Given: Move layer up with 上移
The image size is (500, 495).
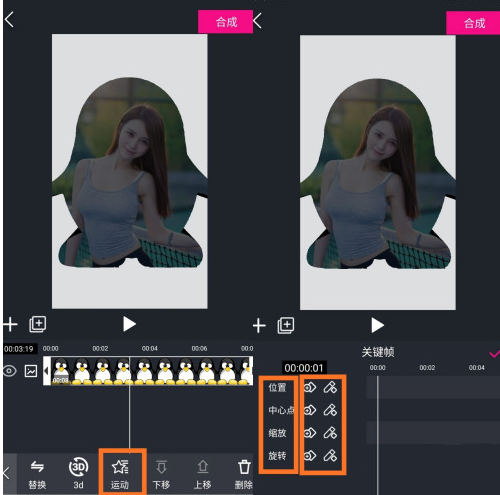Looking at the screenshot, I should coord(203,474).
